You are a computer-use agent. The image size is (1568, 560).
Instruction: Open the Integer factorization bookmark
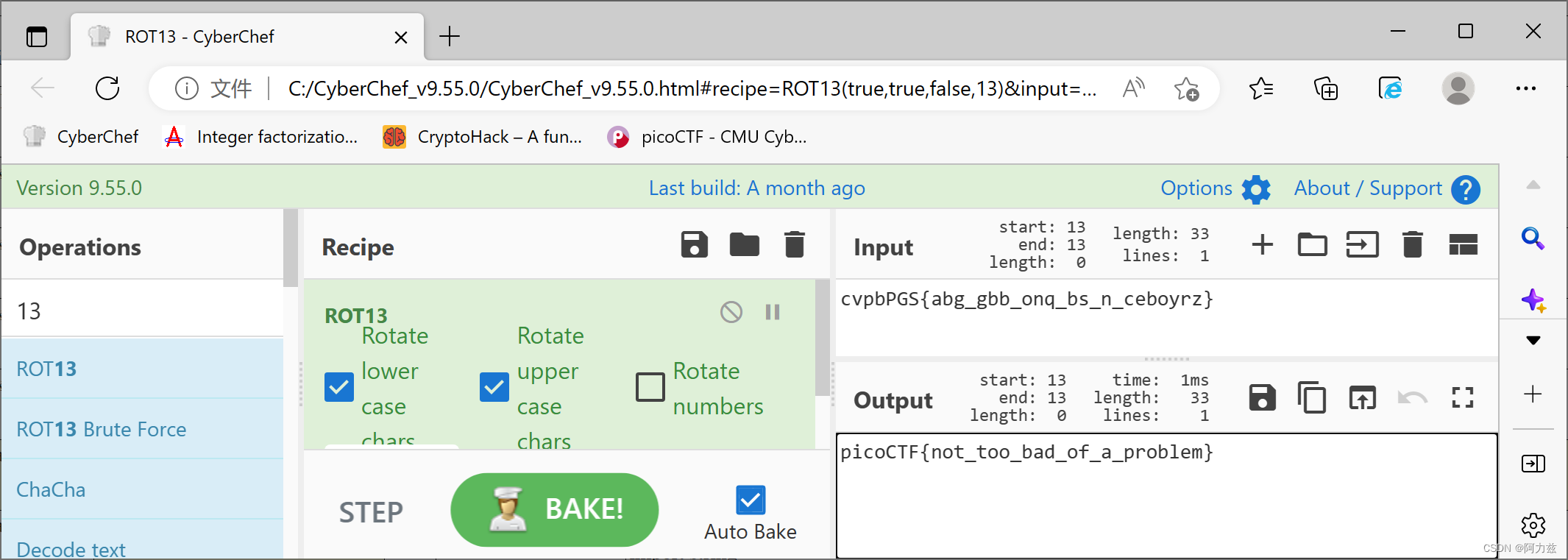[261, 137]
